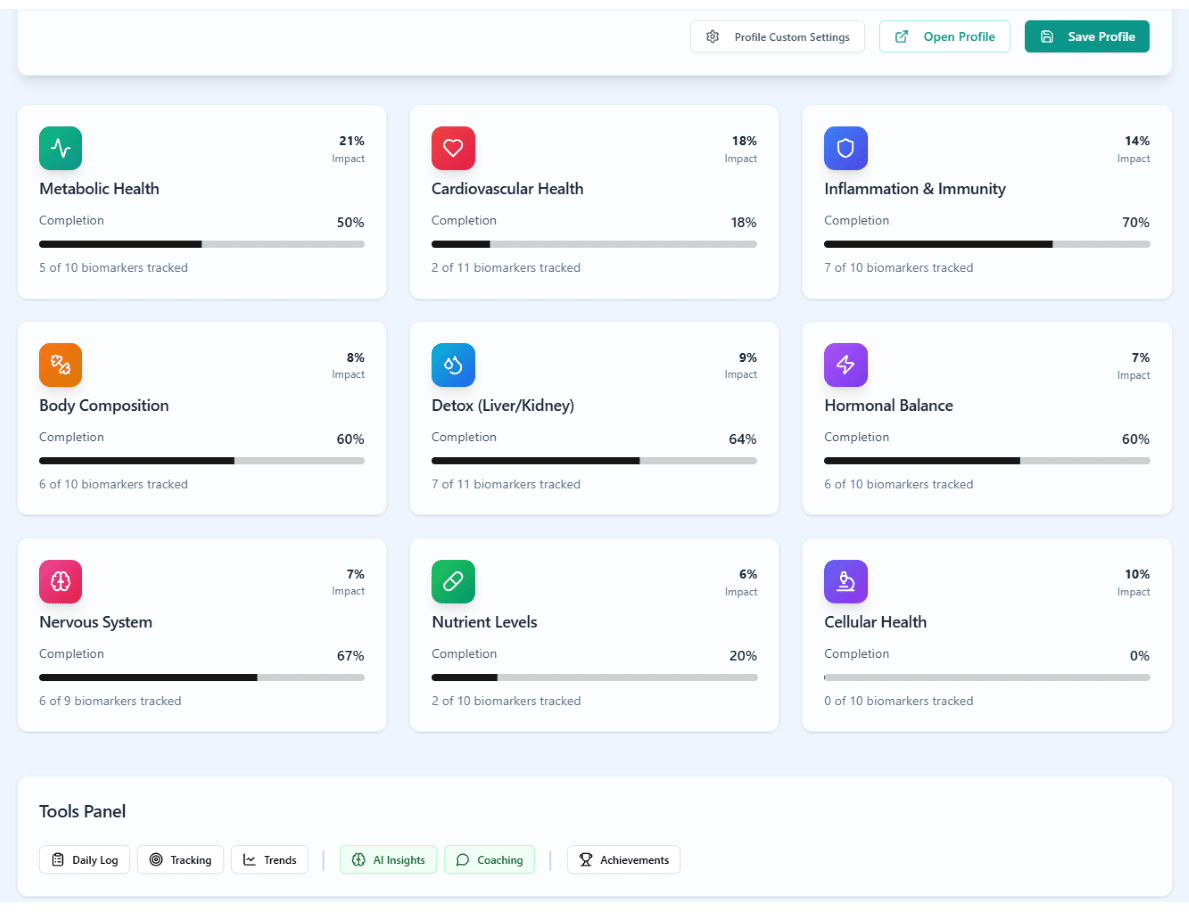Click the trophy icon in Achievements
Image resolution: width=1189 pixels, height=921 pixels.
click(x=585, y=860)
